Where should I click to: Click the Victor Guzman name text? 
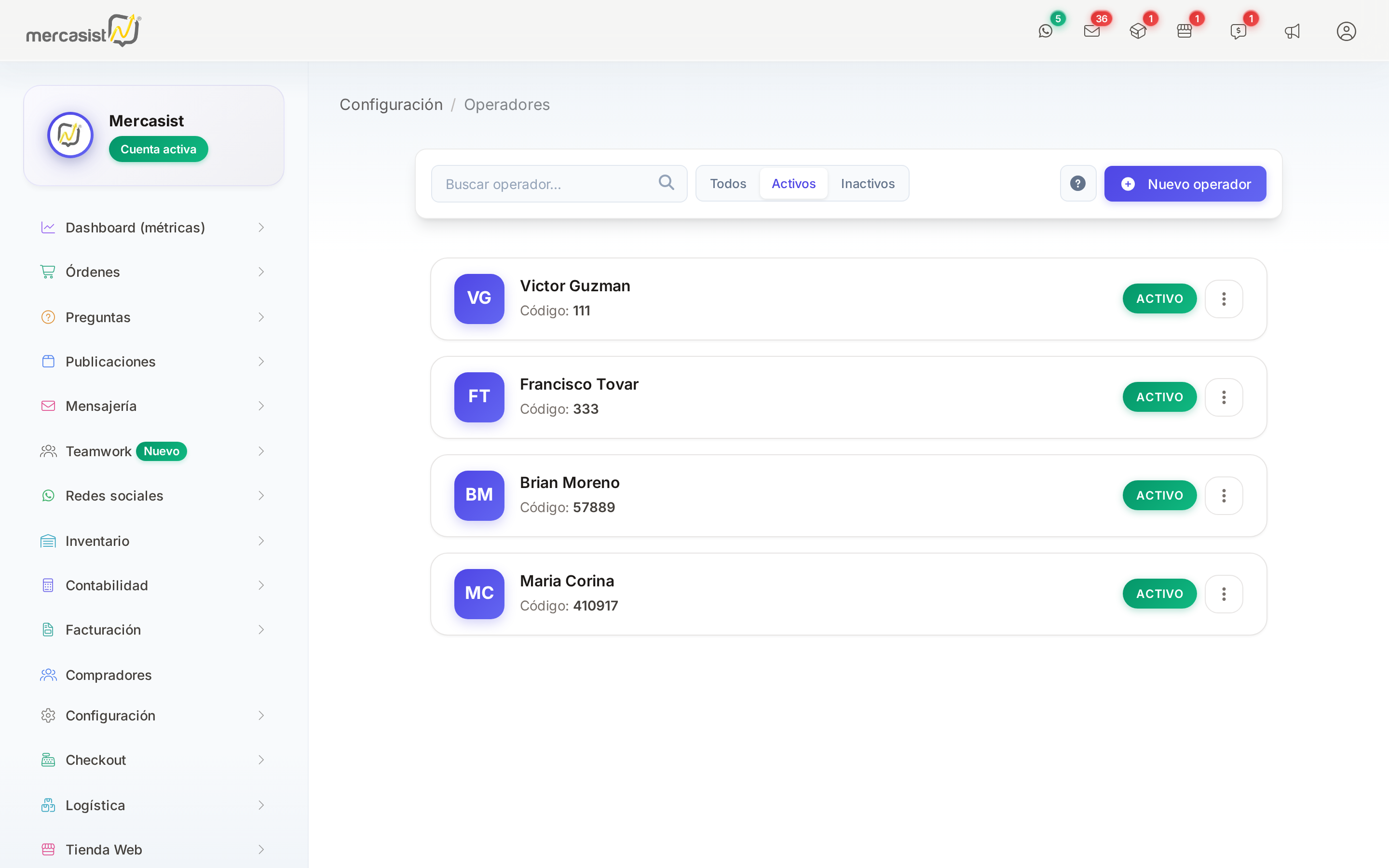click(574, 286)
